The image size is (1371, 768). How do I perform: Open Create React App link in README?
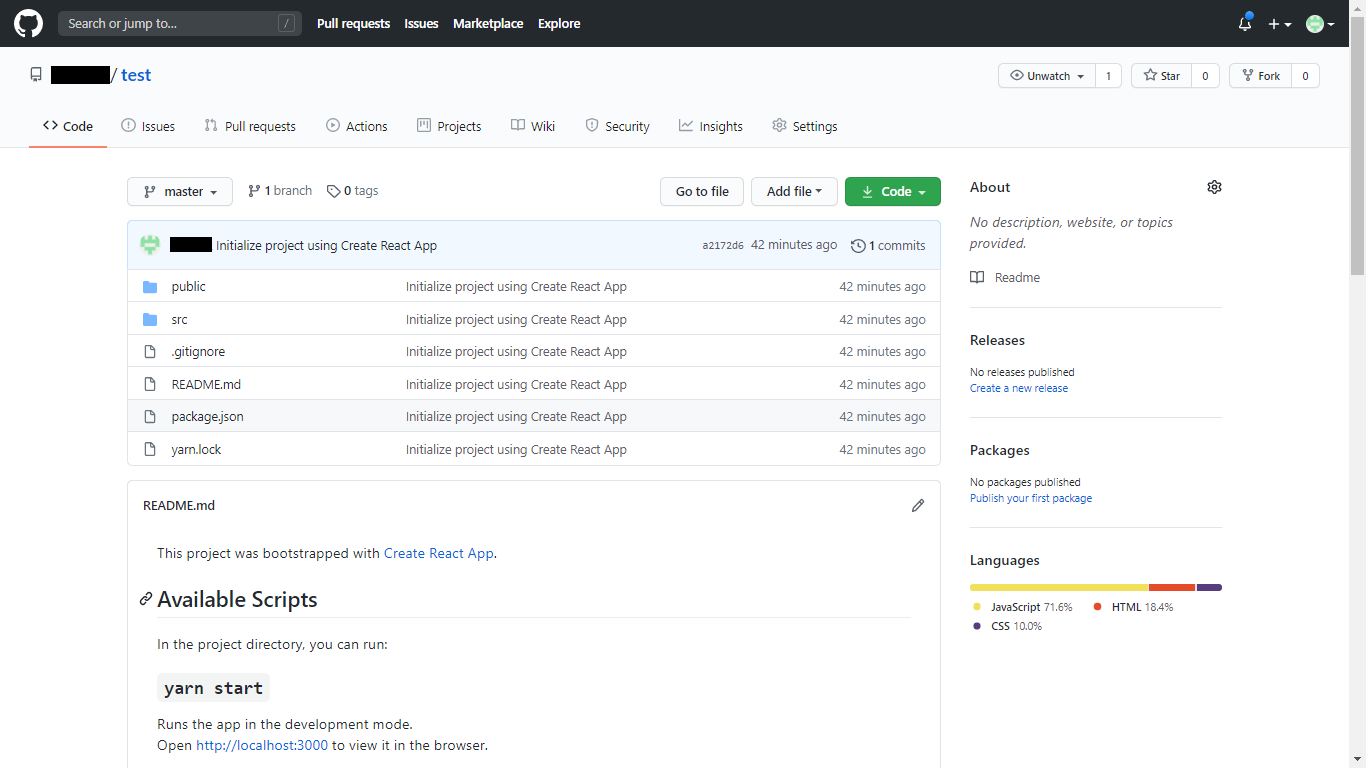tap(439, 554)
